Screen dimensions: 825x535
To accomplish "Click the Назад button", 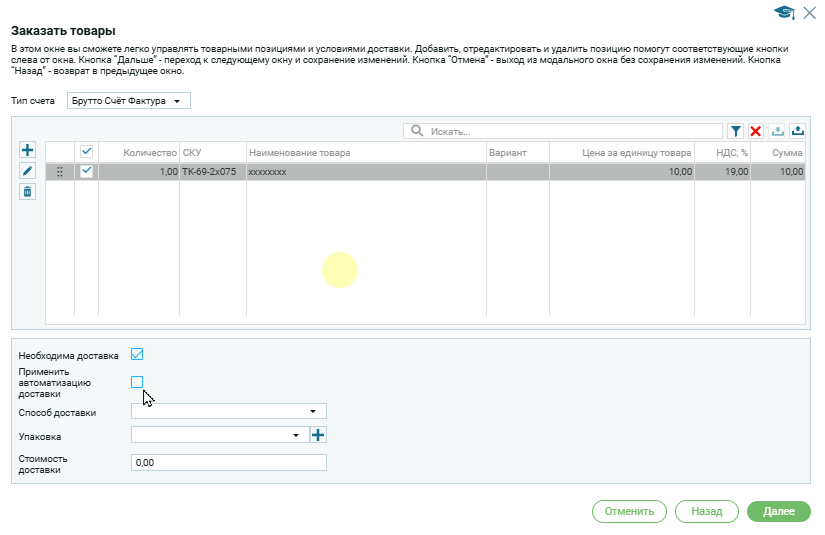I will (706, 511).
